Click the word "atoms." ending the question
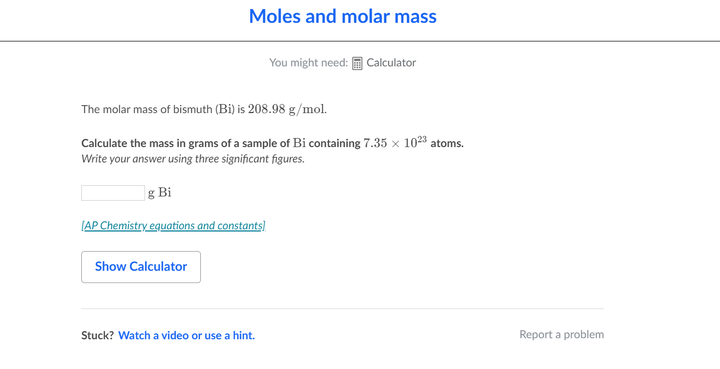Screen dimensions: 720x369 pos(447,143)
